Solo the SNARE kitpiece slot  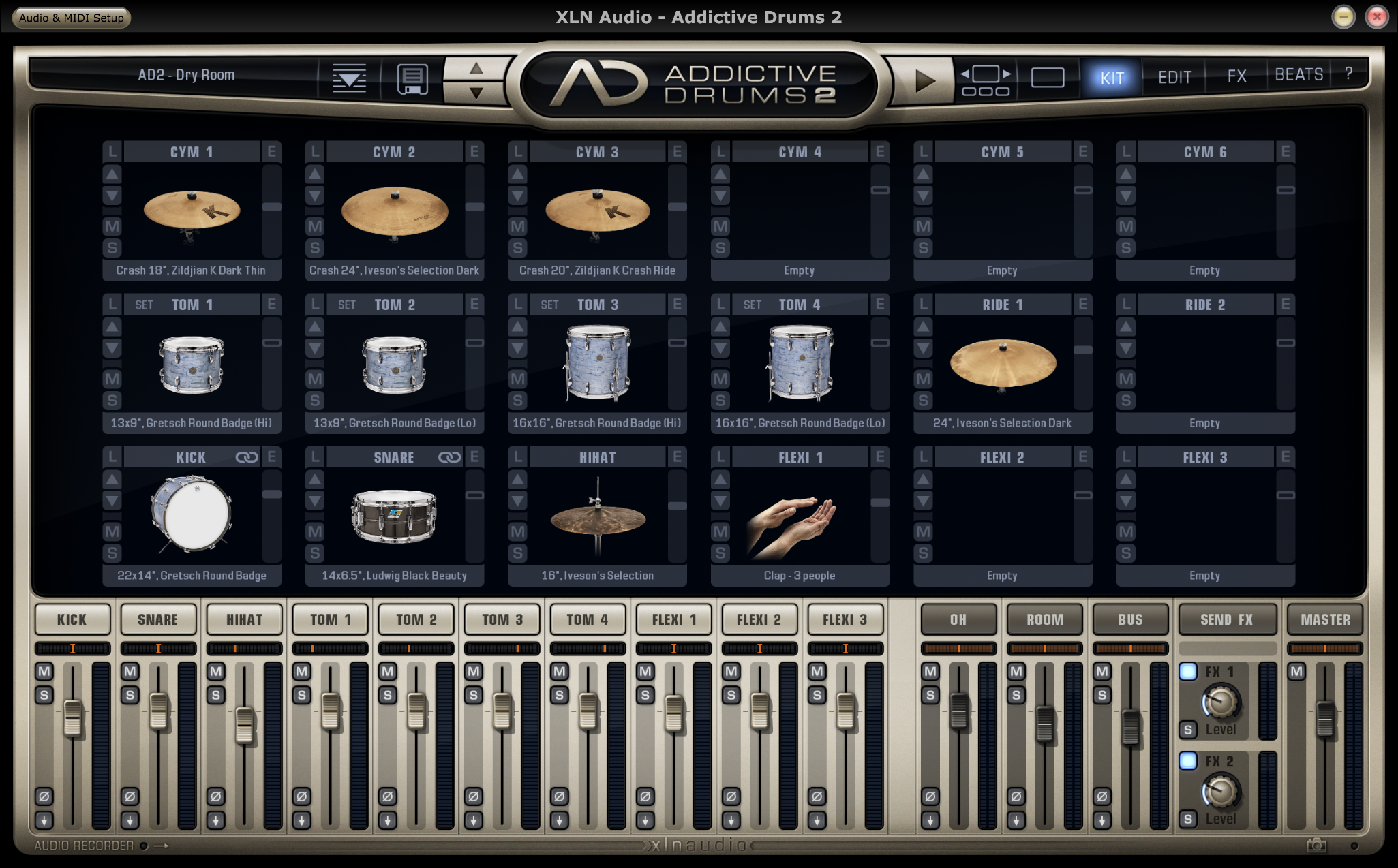315,553
